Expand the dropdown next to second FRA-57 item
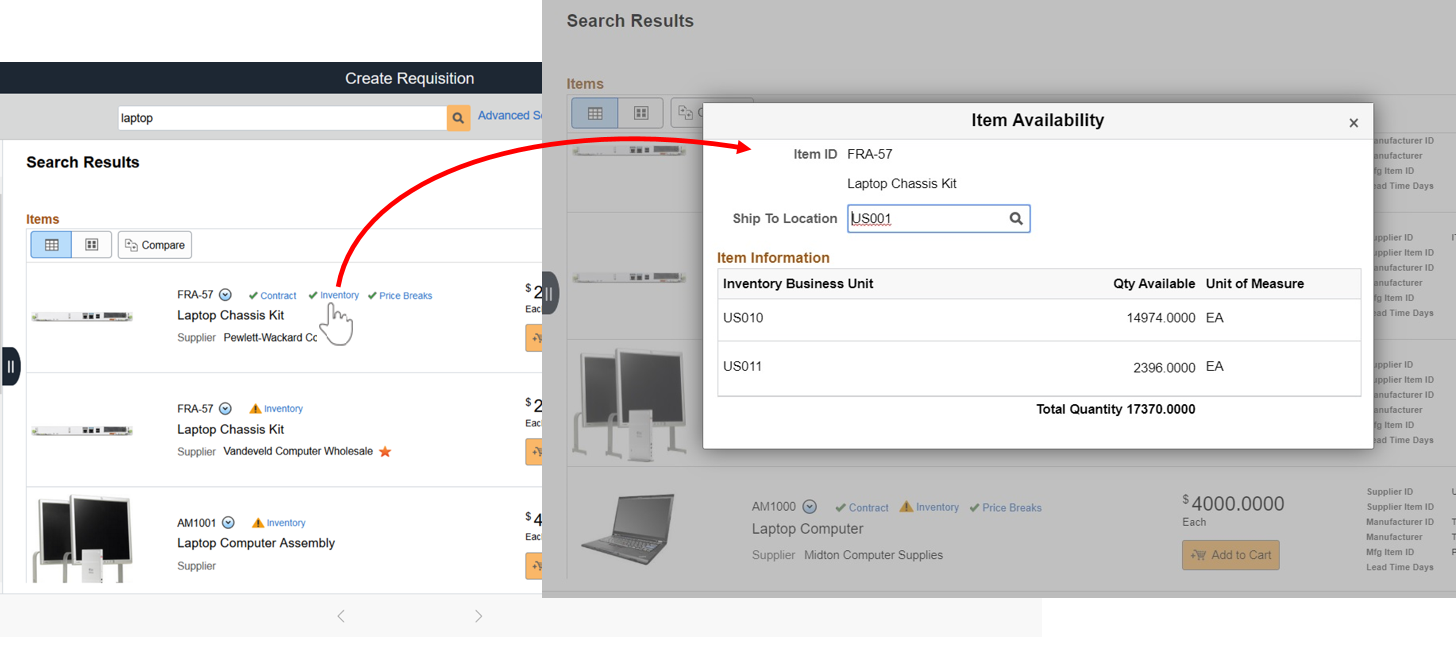1456x646 pixels. [x=225, y=409]
